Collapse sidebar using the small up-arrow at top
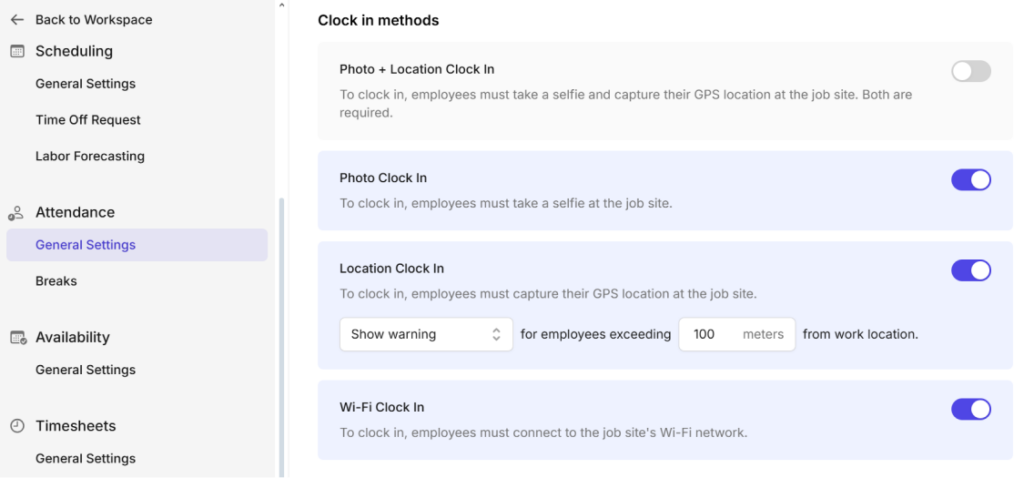Image resolution: width=1024 pixels, height=478 pixels. click(281, 5)
